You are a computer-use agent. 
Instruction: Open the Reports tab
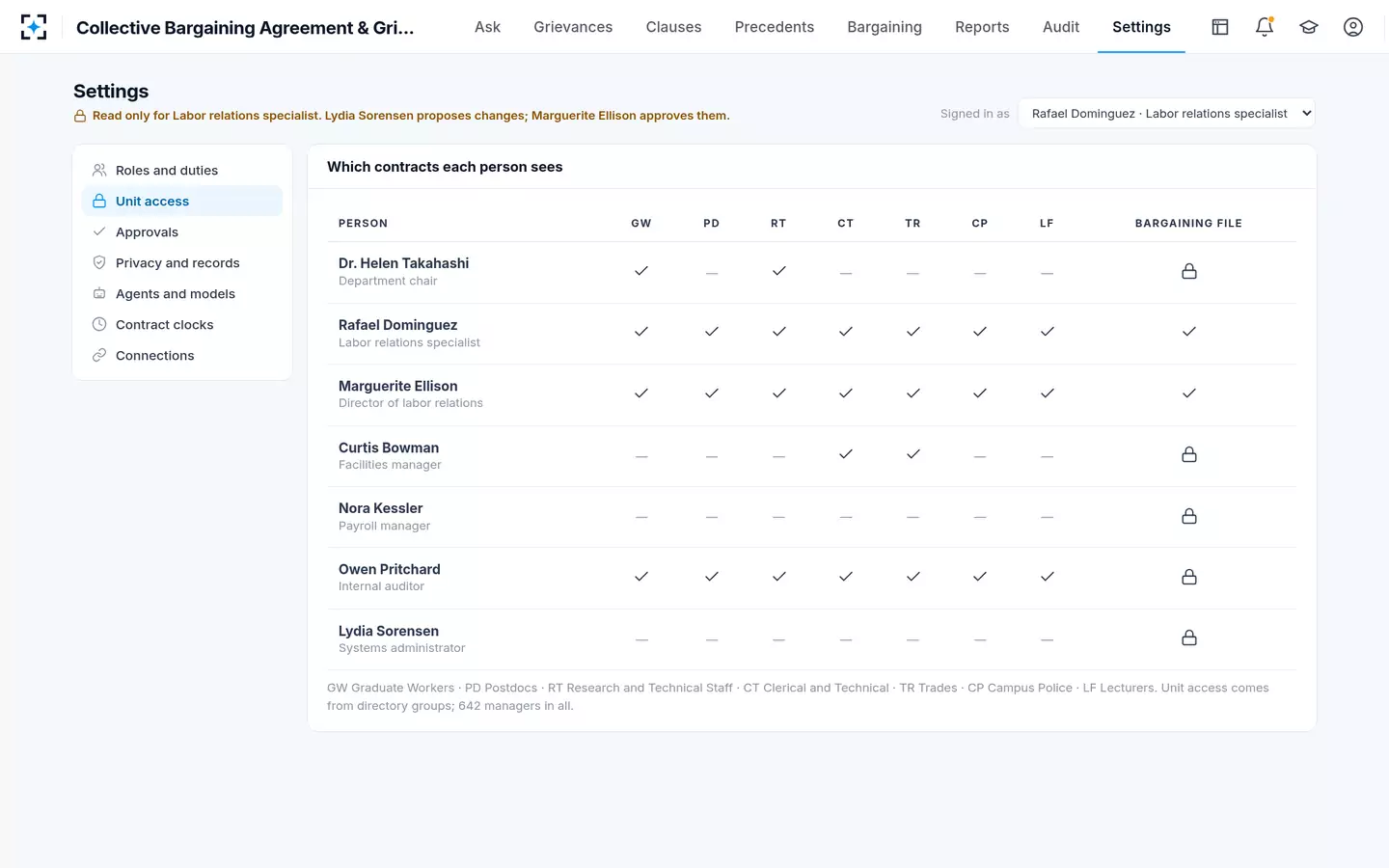tap(982, 27)
